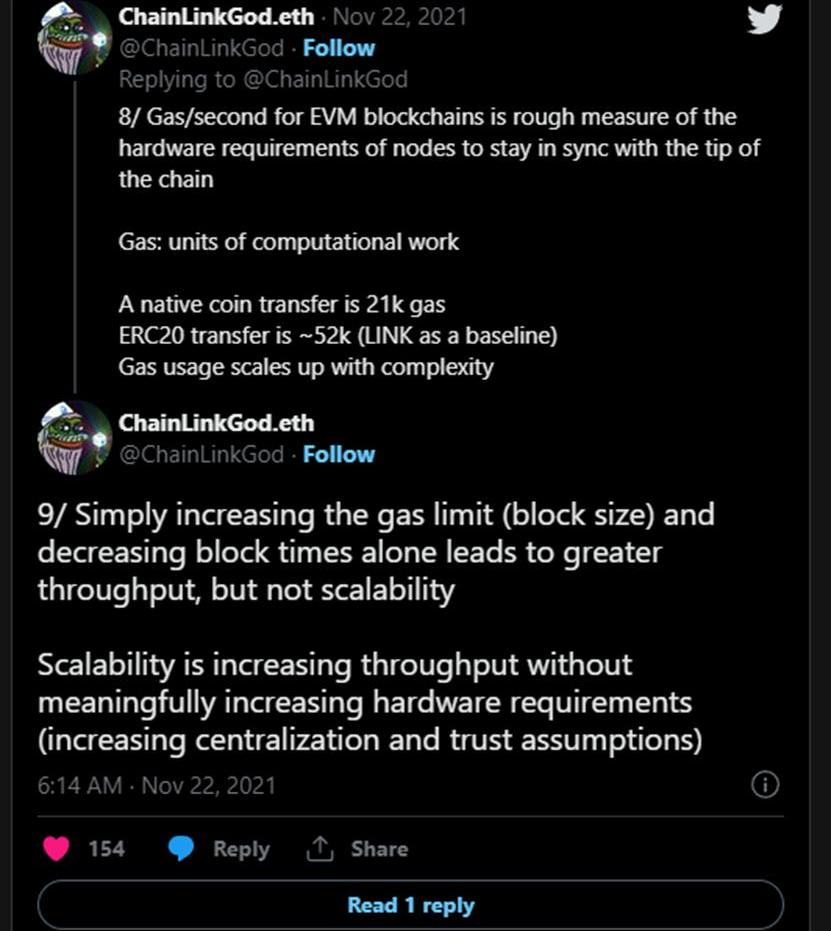Click ChainLinkGod.eth name on the 8/ tweet

click(x=216, y=17)
